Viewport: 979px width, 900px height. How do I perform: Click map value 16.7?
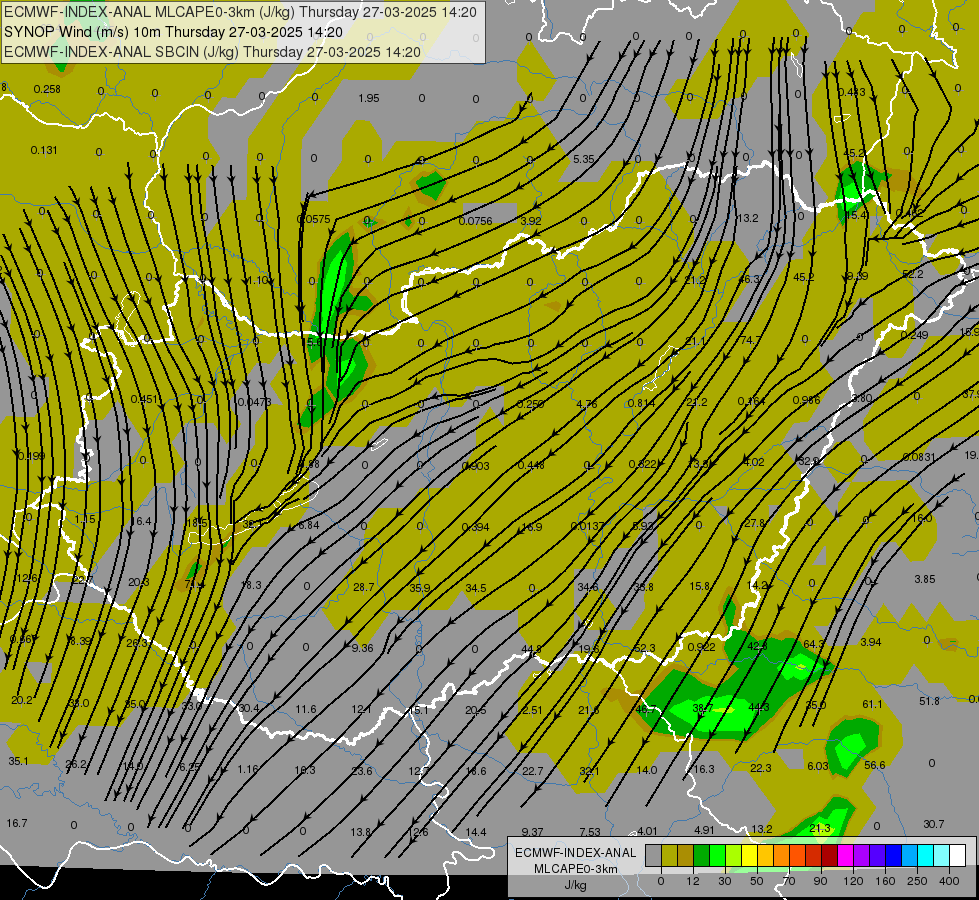tap(17, 823)
